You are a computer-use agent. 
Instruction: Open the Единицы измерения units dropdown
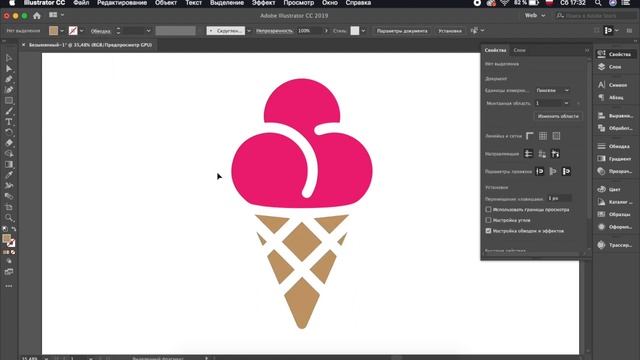[x=553, y=90]
